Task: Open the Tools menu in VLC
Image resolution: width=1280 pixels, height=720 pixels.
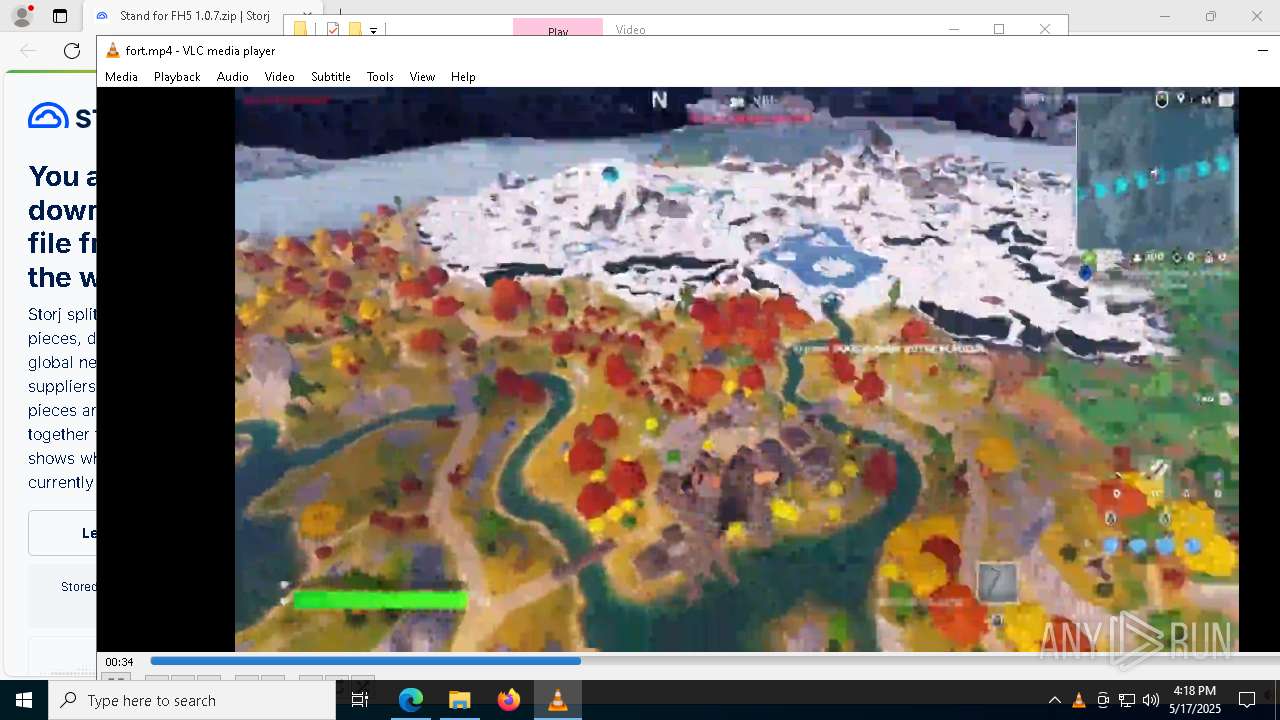Action: point(380,77)
